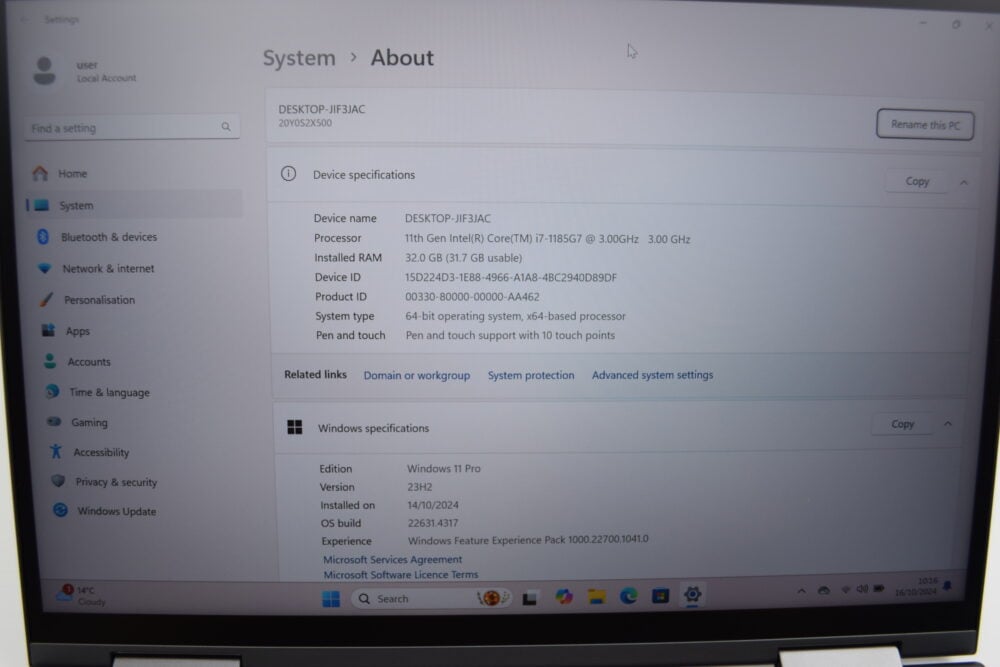Click the Settings back arrow

[x=24, y=20]
